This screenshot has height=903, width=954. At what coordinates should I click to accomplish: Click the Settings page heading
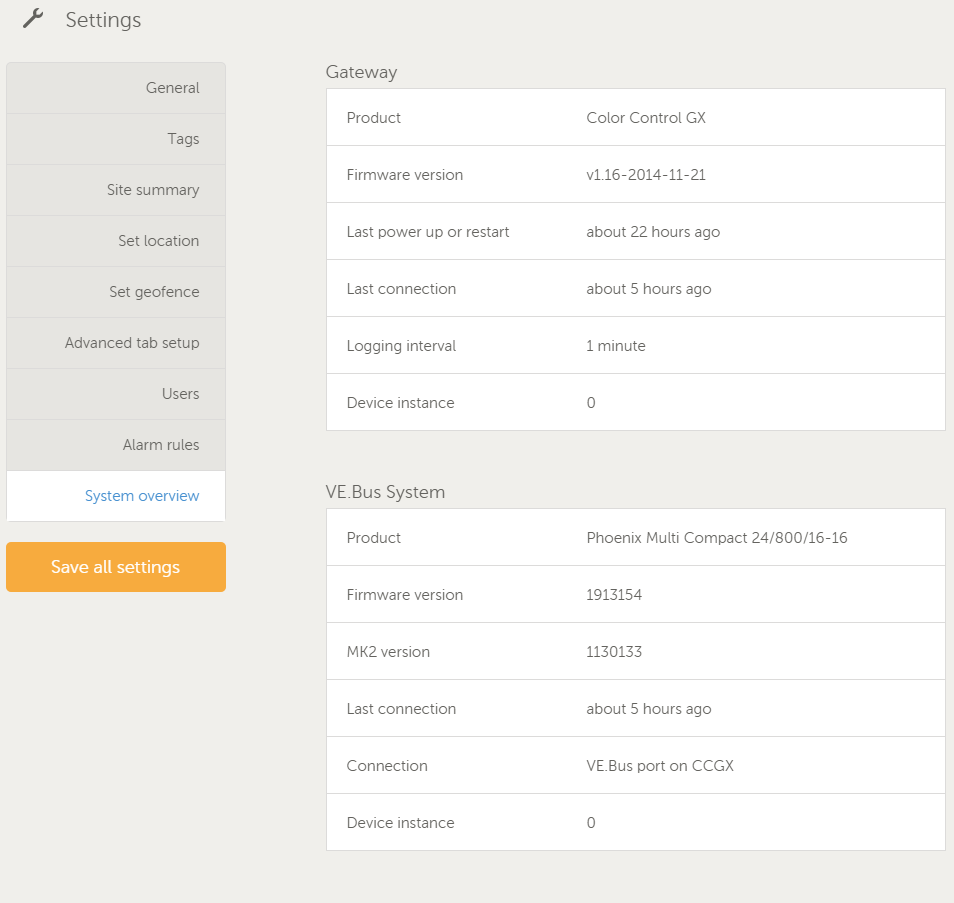coord(103,20)
